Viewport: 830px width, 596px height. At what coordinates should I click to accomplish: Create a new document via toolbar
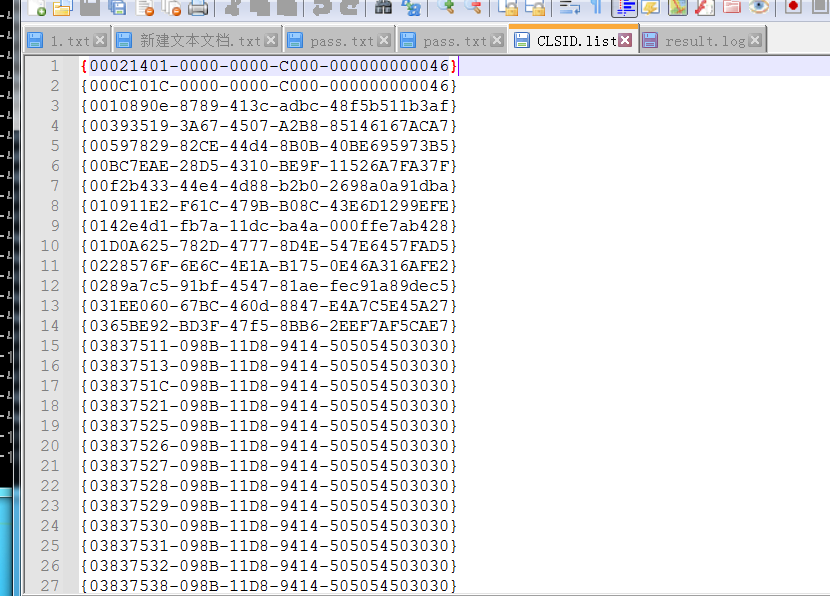point(36,7)
